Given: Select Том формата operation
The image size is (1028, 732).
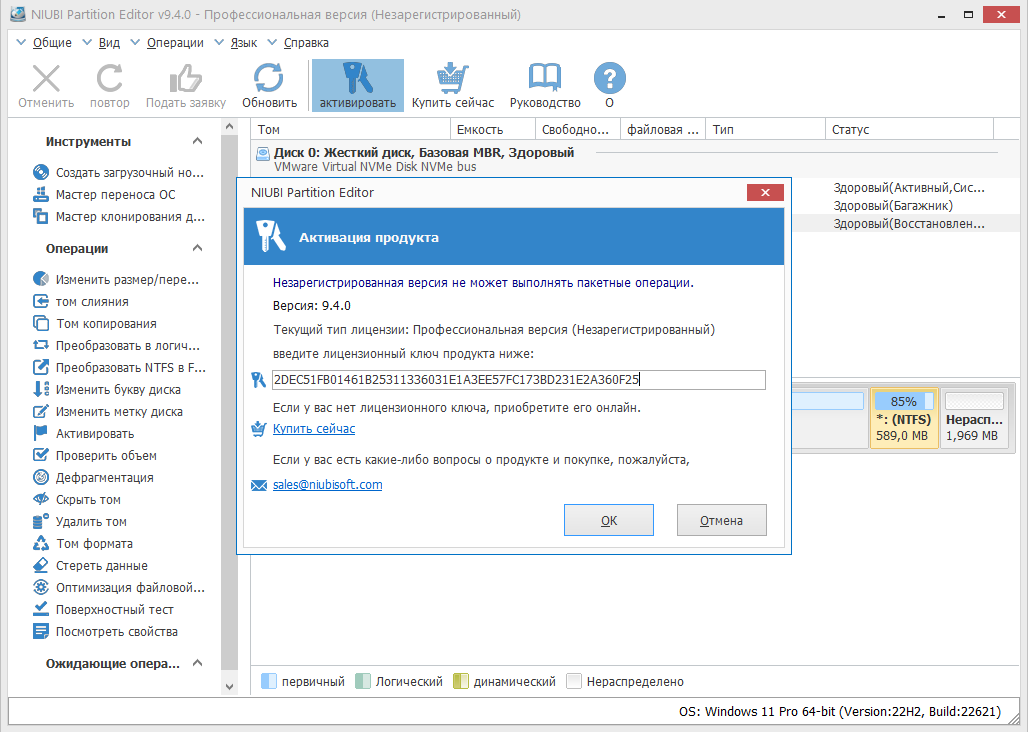Looking at the screenshot, I should pos(83,543).
